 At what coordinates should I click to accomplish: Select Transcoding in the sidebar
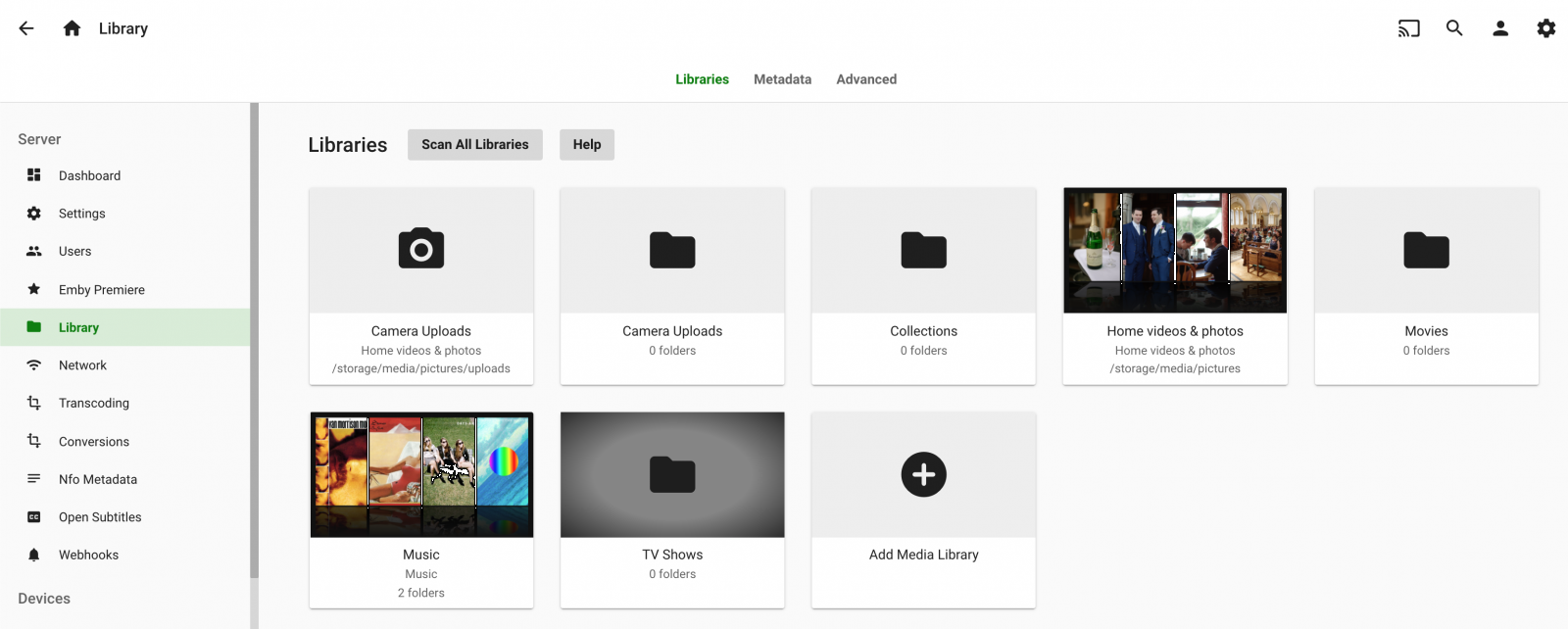94,403
